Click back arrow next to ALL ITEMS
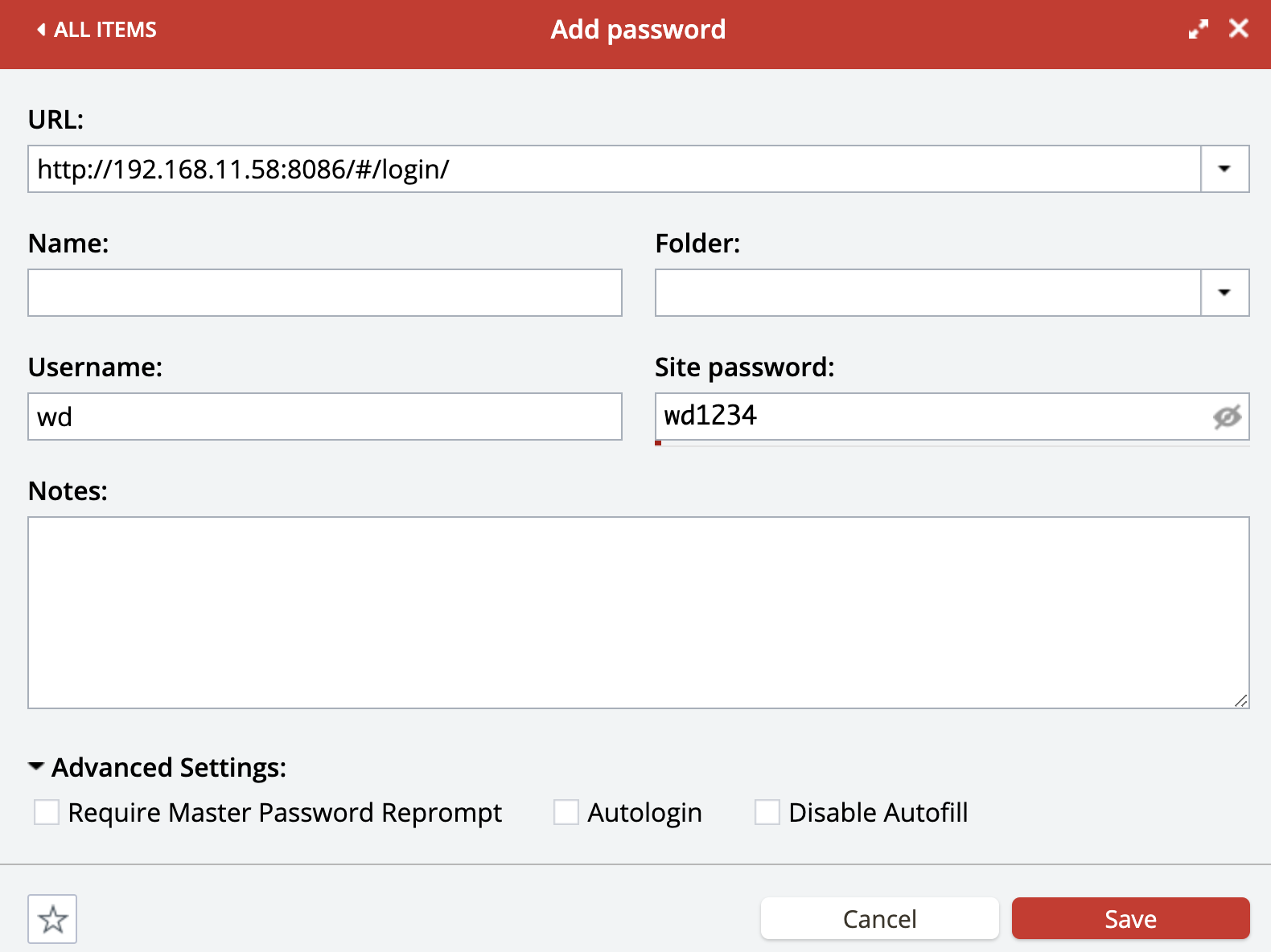Screen dimensions: 1271x952 pos(41,30)
